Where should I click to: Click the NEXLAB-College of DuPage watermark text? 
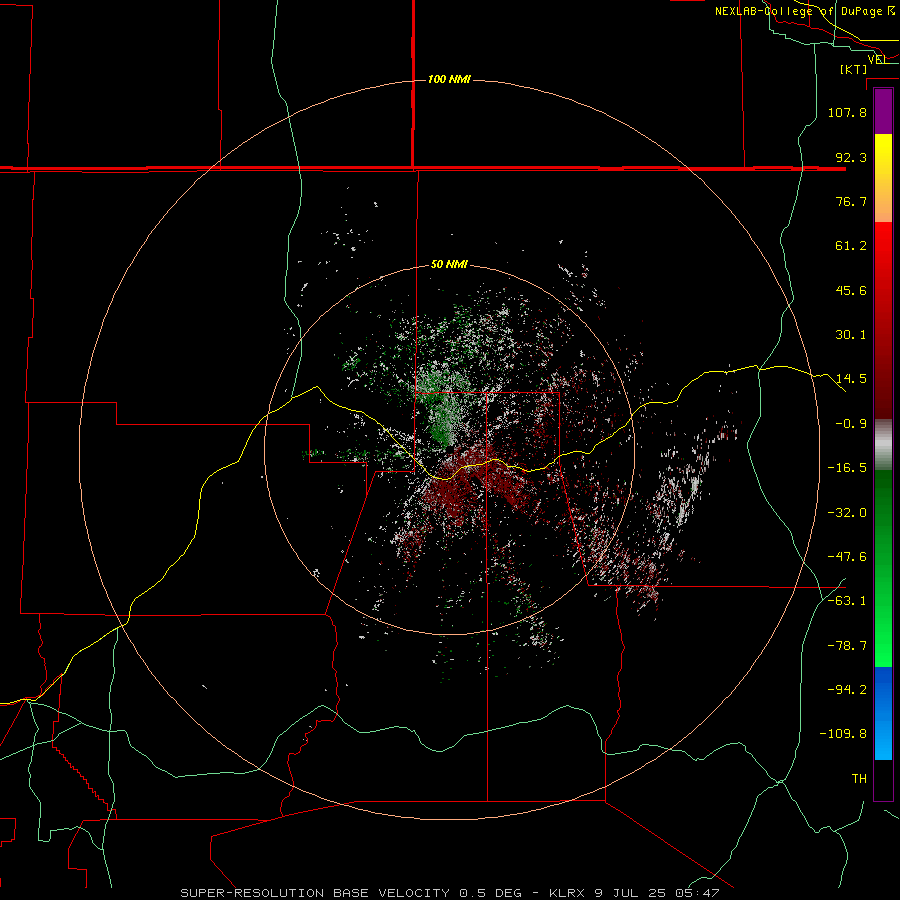(798, 11)
